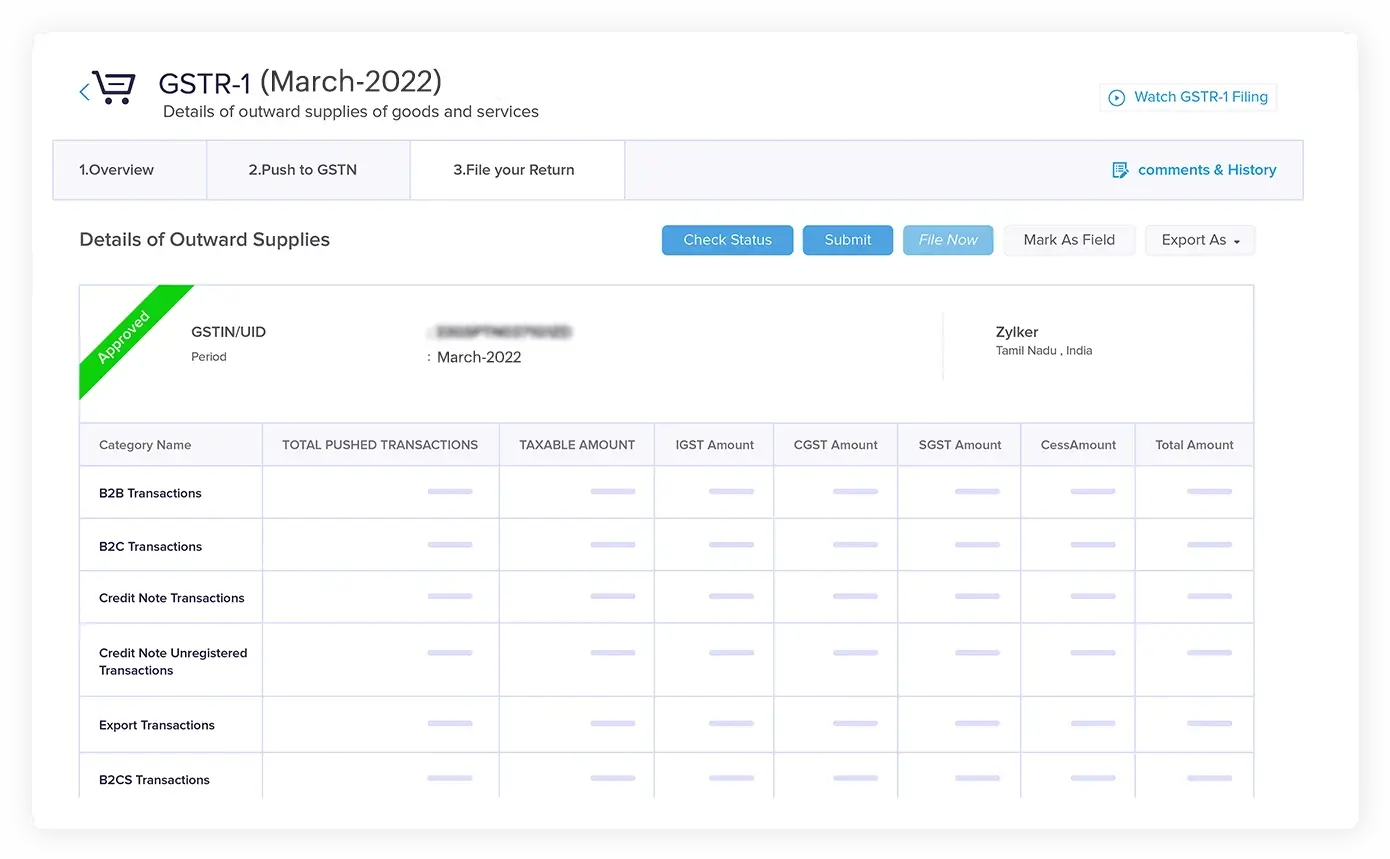Click the play icon beside Watch GSTR-1 Filing

1116,97
